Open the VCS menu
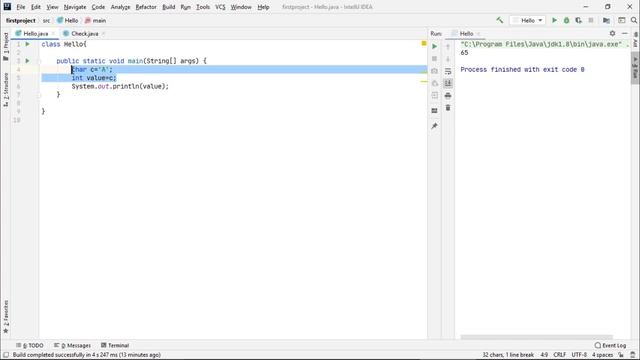640x360 pixels. tap(220, 7)
